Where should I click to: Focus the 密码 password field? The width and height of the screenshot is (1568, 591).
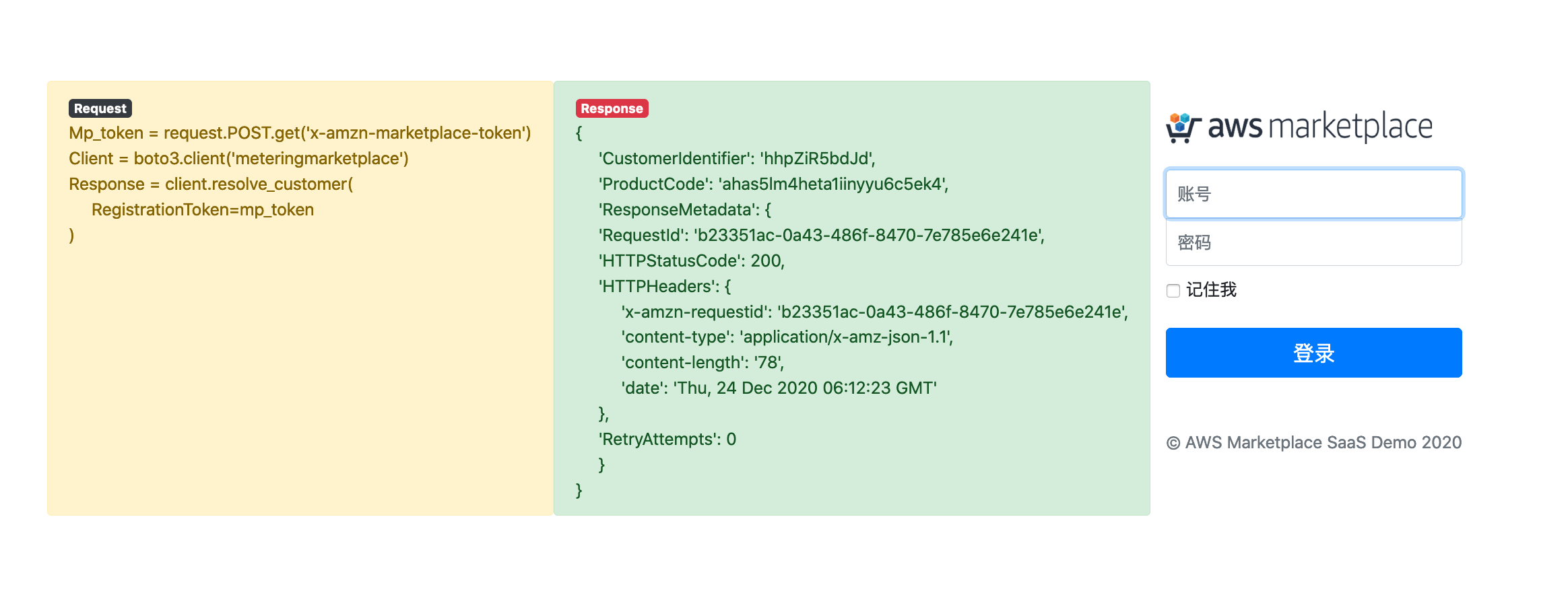tap(1313, 242)
